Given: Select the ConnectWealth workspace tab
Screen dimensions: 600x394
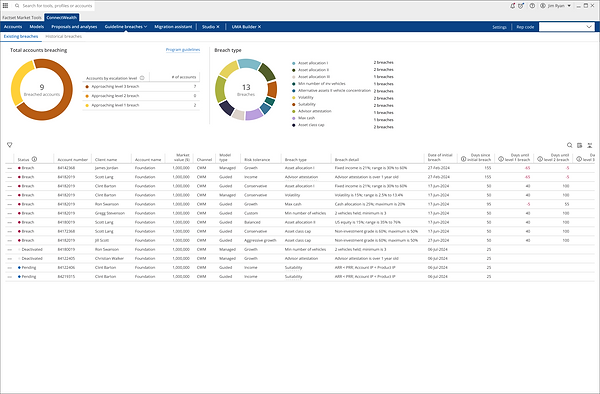Looking at the screenshot, I should coord(62,18).
